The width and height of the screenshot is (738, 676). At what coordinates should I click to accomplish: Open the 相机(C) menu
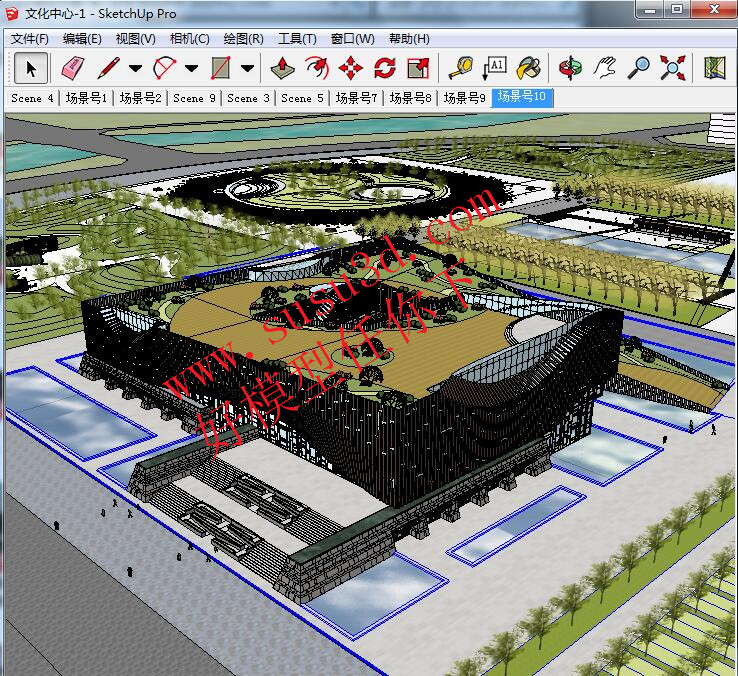click(x=190, y=39)
